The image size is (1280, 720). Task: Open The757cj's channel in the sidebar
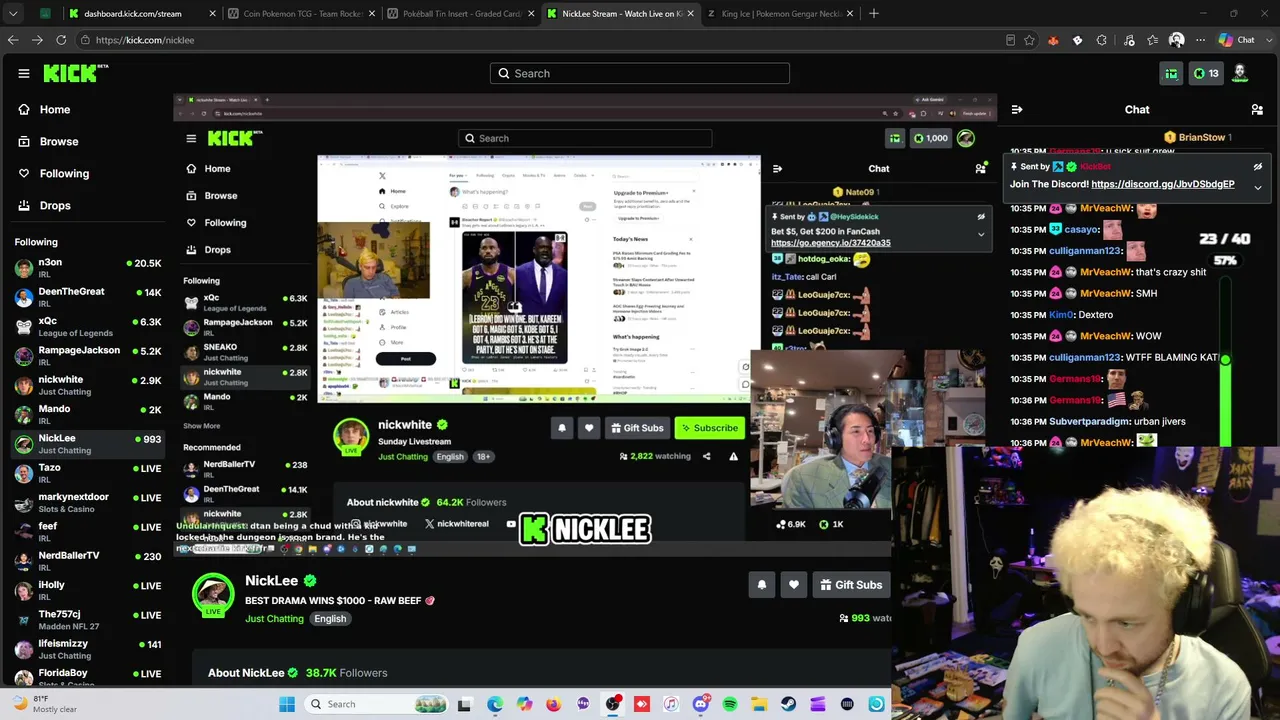[x=86, y=619]
